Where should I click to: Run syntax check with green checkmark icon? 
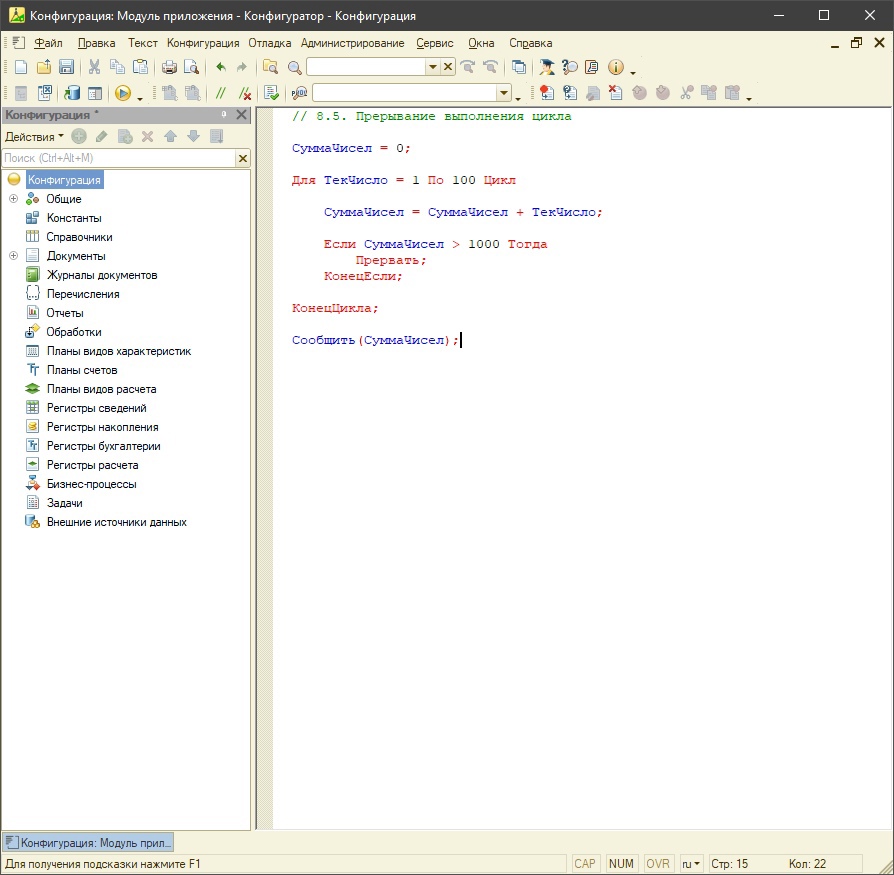[x=272, y=93]
